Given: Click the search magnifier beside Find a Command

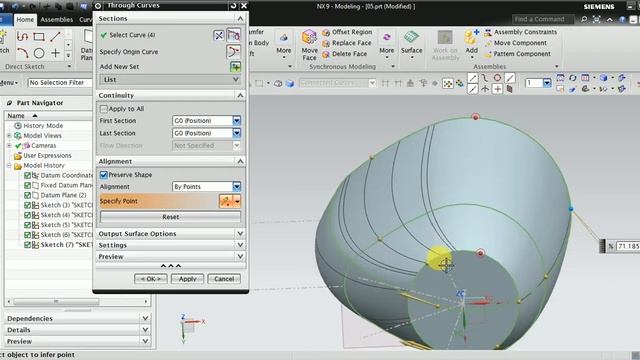Looking at the screenshot, I should point(584,19).
